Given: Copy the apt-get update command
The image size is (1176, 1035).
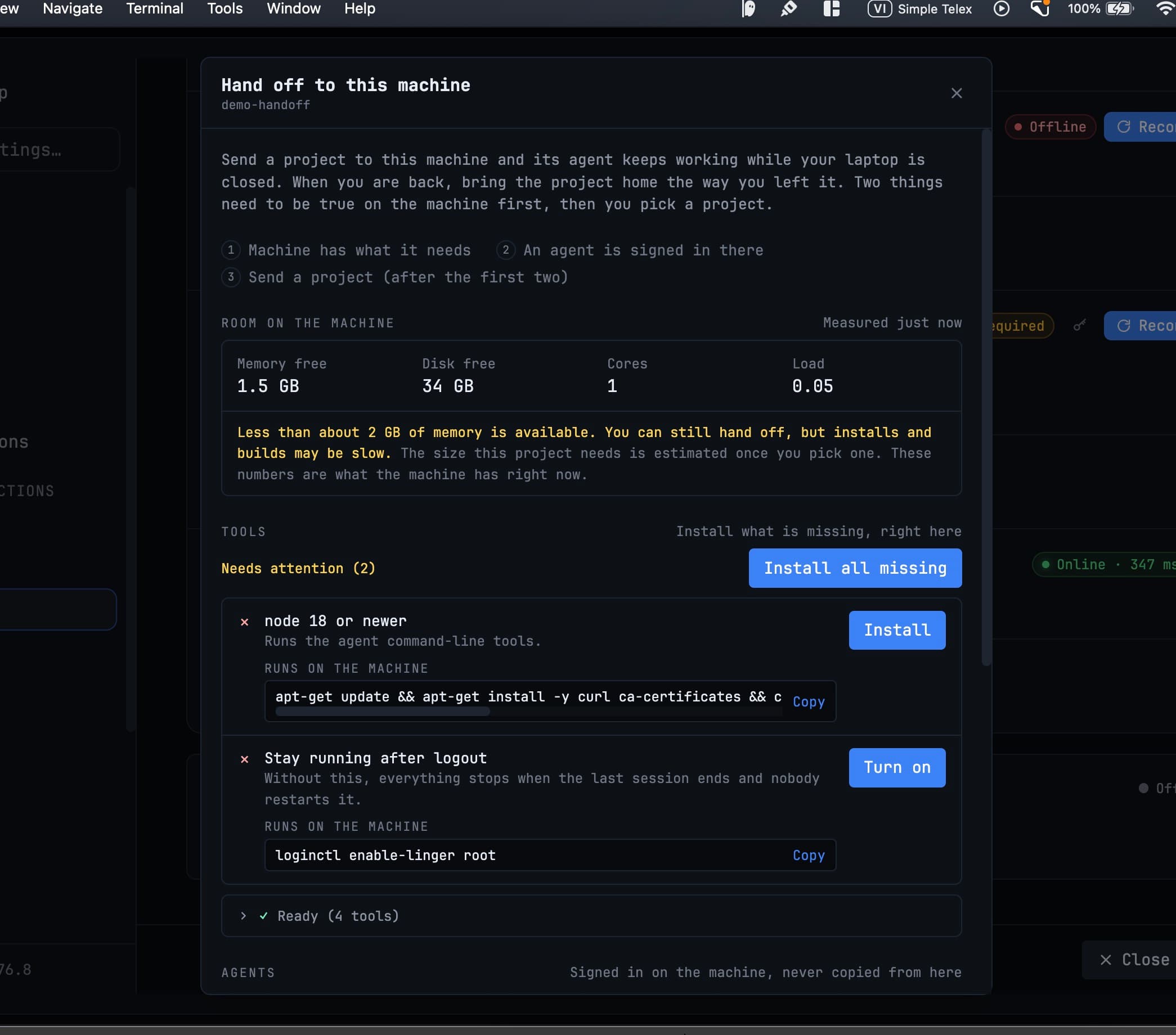Looking at the screenshot, I should pyautogui.click(x=809, y=701).
